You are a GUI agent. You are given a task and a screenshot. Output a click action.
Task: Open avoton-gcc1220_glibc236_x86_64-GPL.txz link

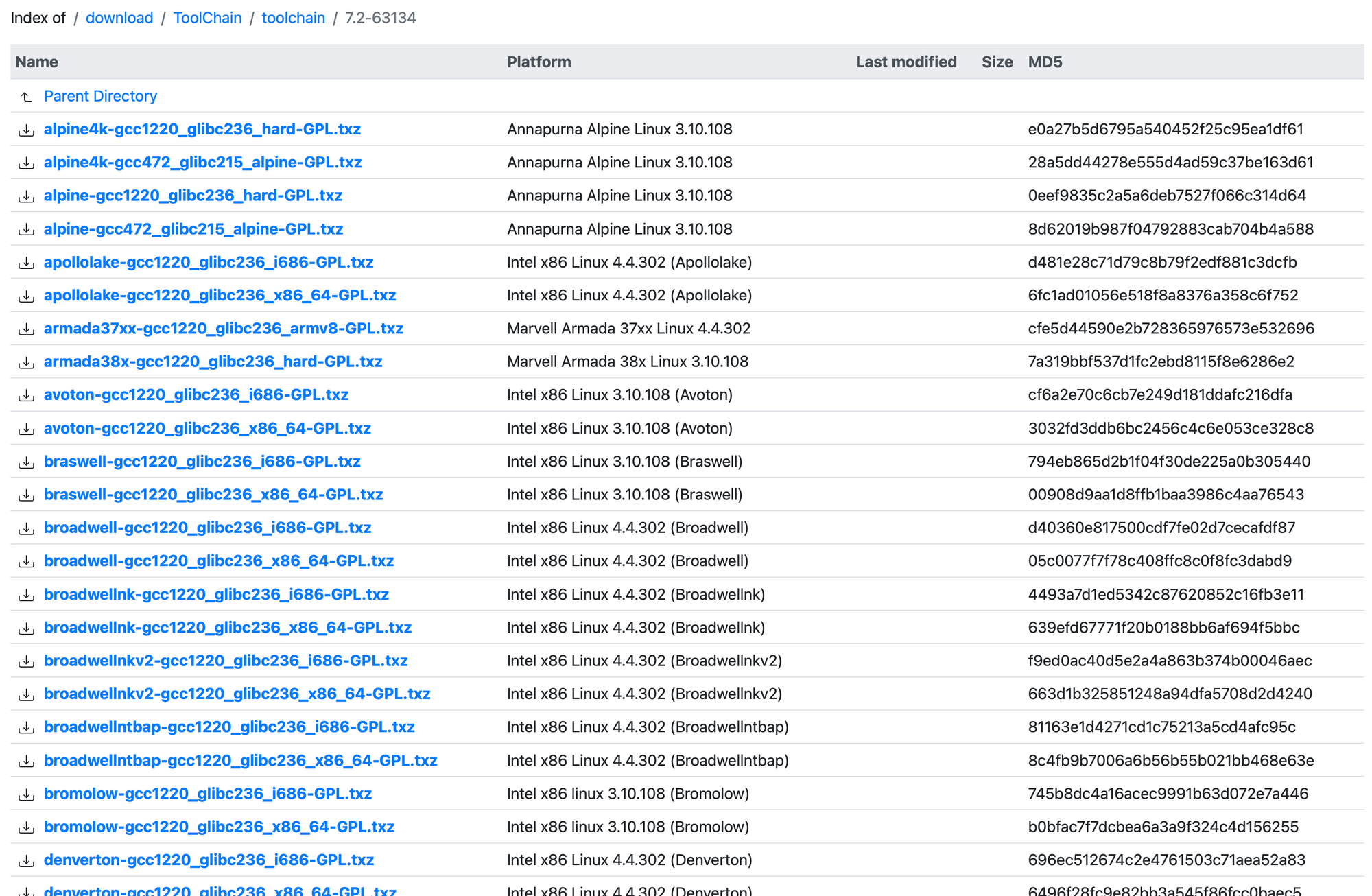[x=207, y=428]
